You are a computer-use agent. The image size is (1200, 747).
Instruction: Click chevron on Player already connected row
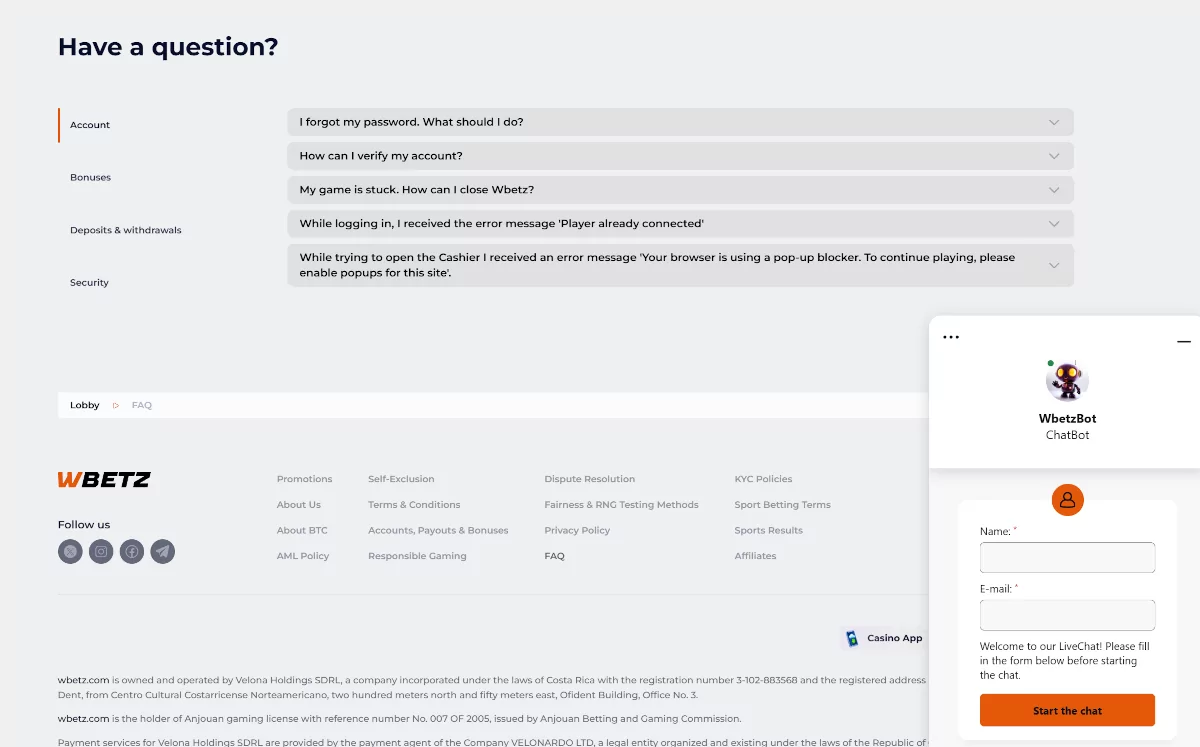(1054, 224)
